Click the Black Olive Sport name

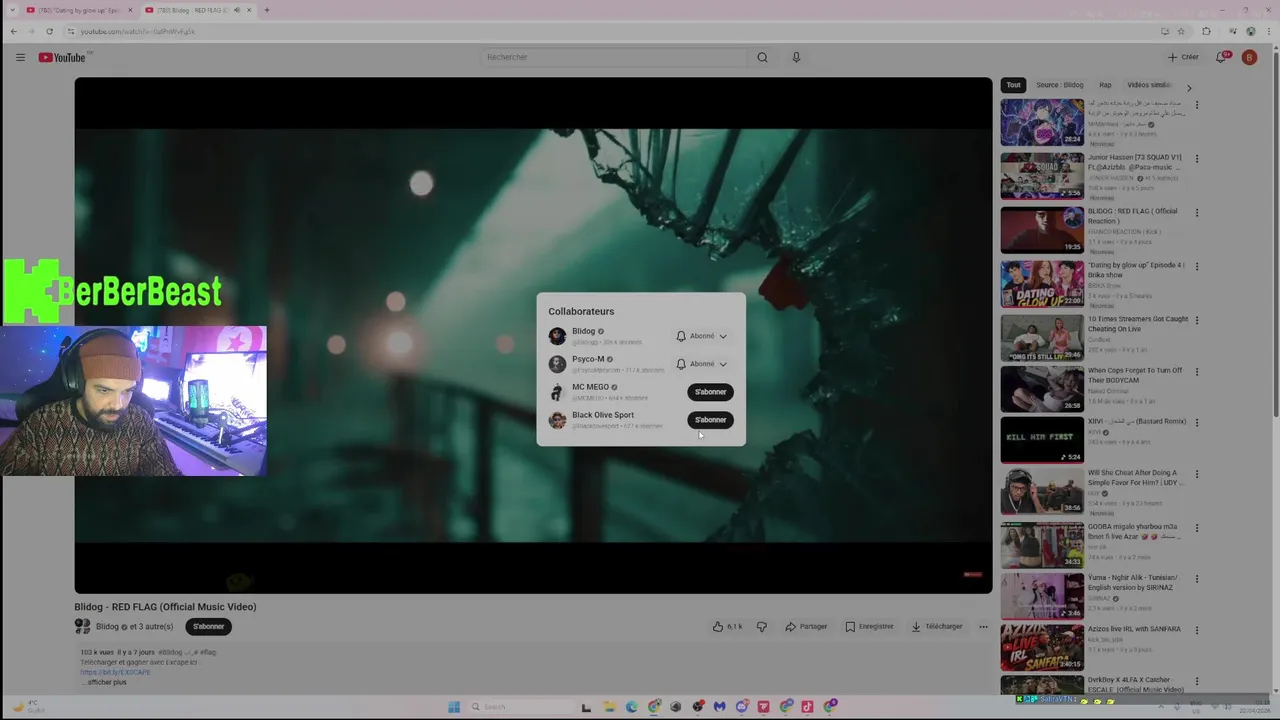coord(603,415)
